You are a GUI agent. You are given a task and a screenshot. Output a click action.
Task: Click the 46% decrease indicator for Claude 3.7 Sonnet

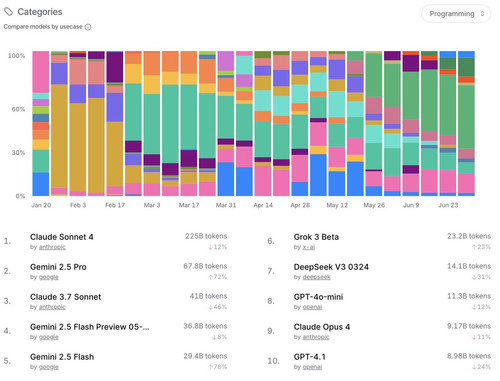click(x=218, y=307)
